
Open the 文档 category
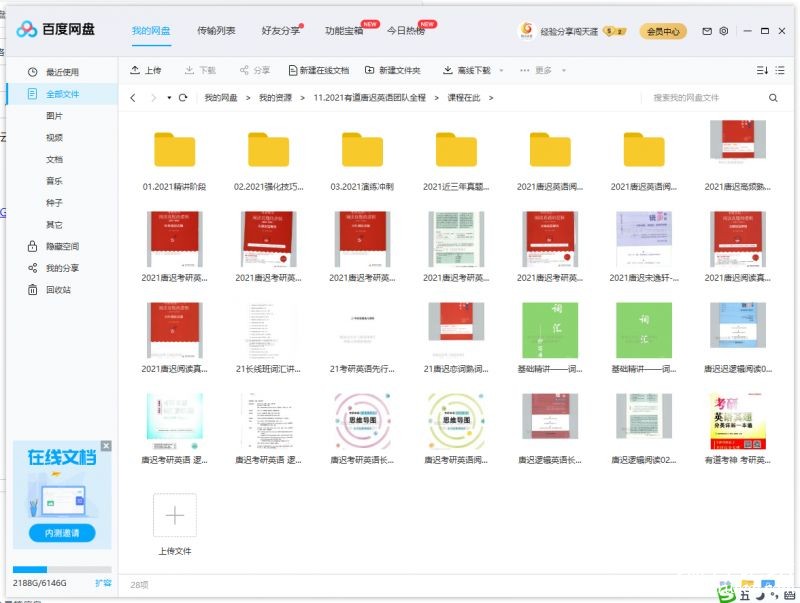pos(55,159)
